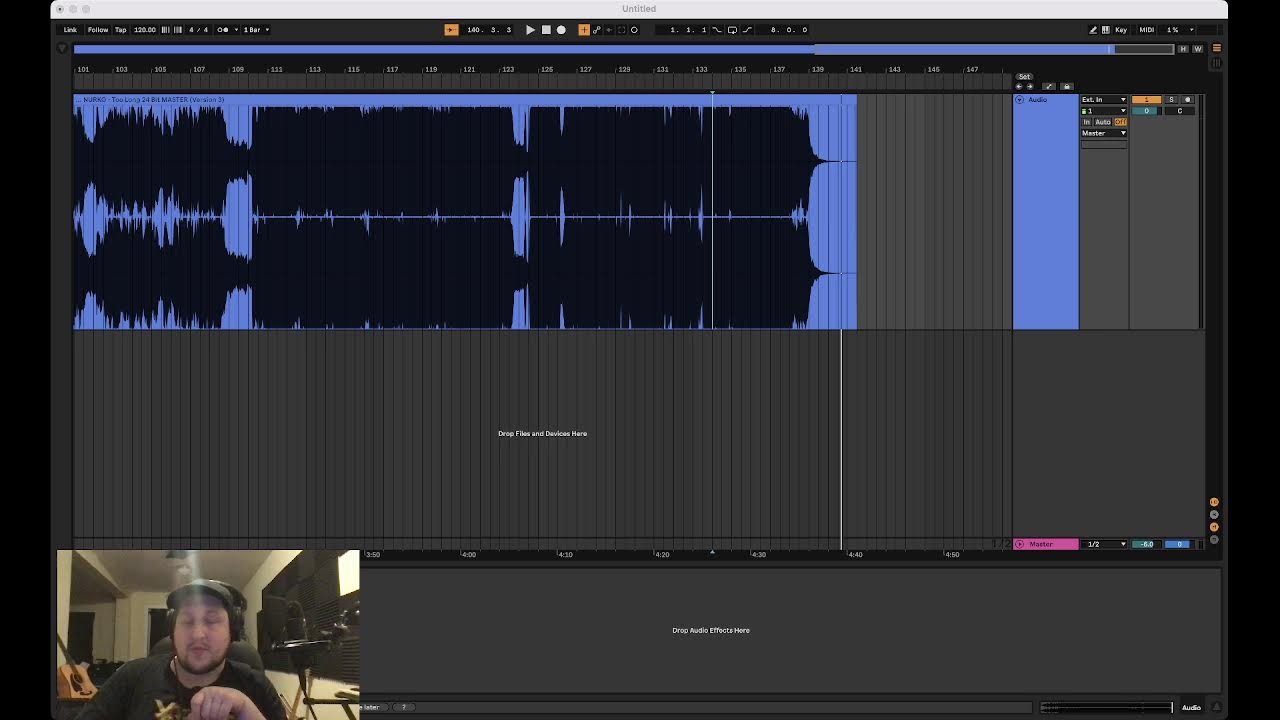Arm the Audio track for recording
The image size is (1280, 720).
pos(1188,100)
